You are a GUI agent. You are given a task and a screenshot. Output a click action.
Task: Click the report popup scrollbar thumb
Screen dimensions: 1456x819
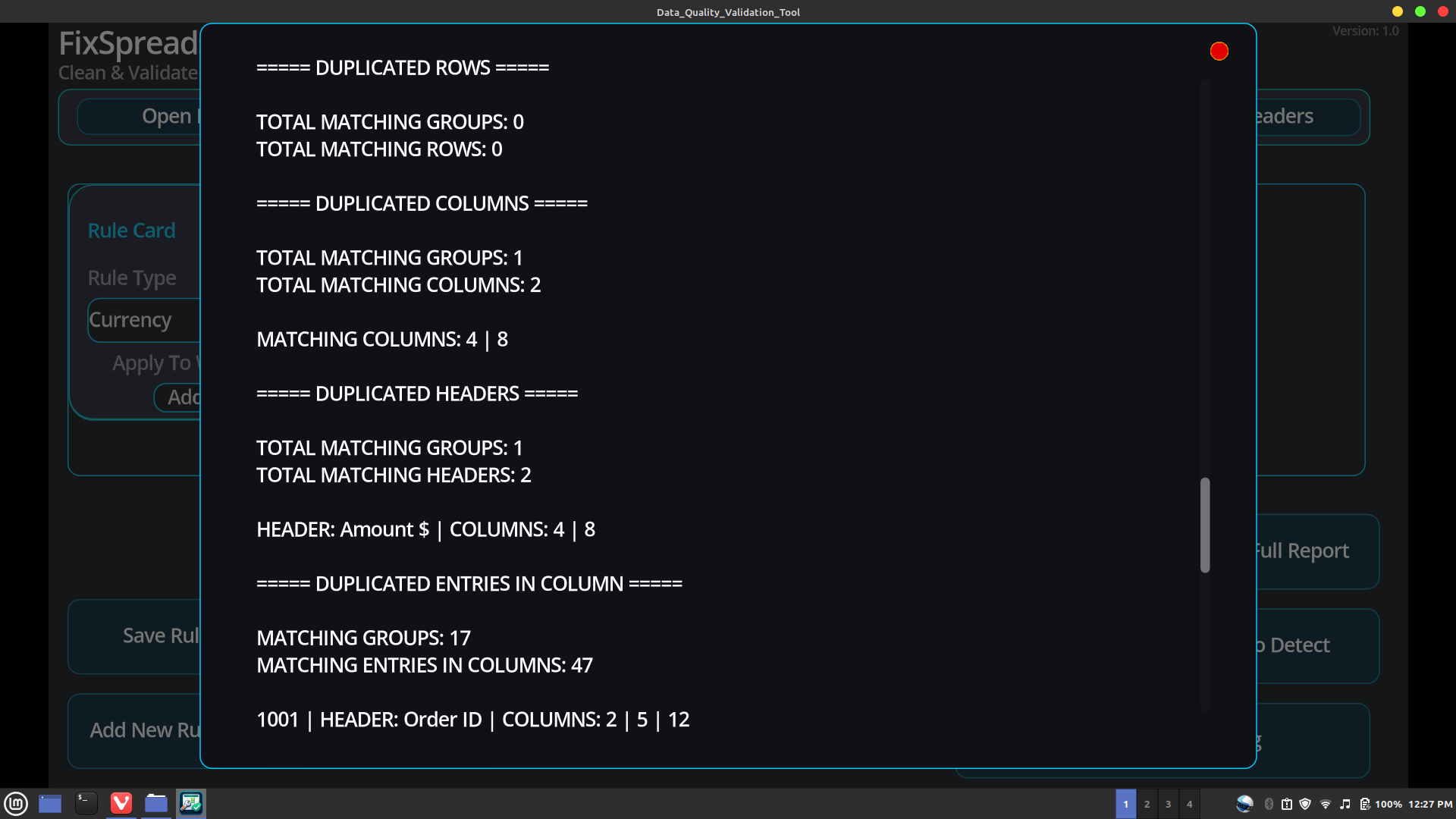pyautogui.click(x=1205, y=525)
